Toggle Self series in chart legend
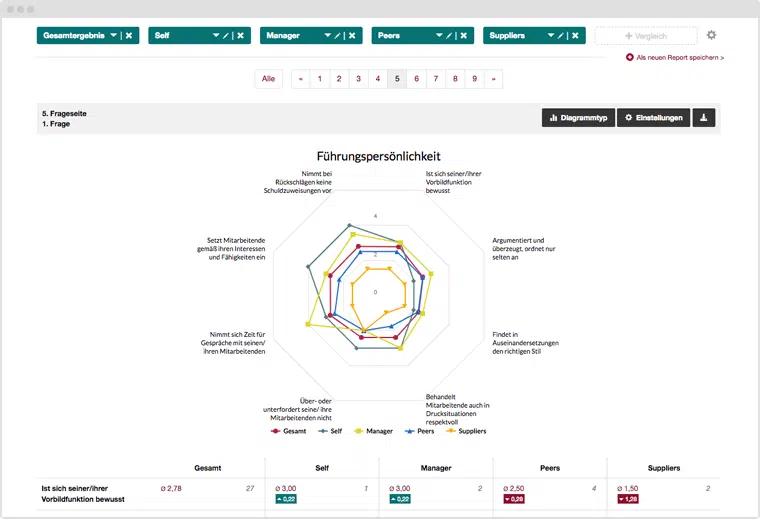 click(330, 431)
